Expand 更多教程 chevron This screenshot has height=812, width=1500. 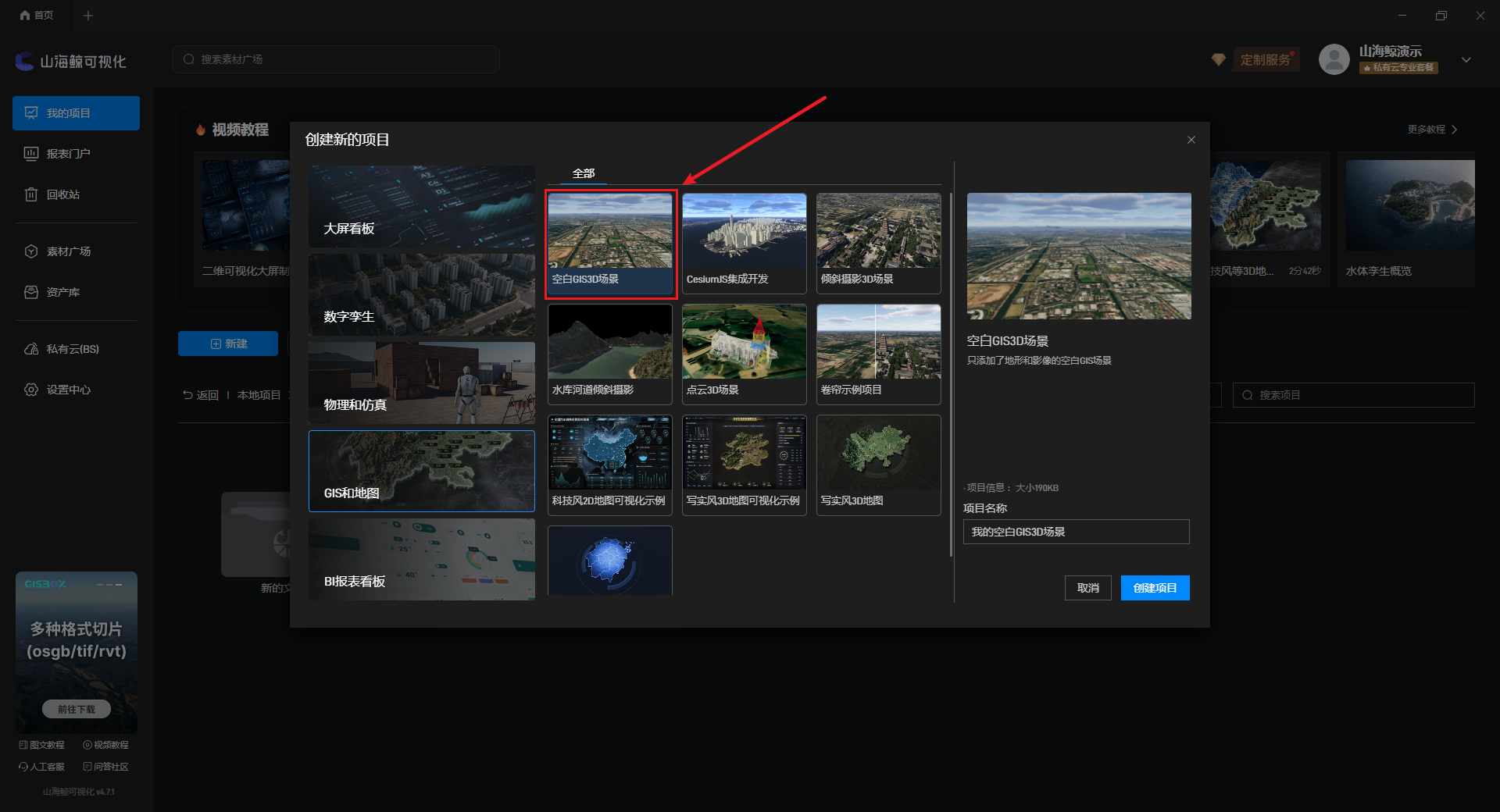point(1454,130)
